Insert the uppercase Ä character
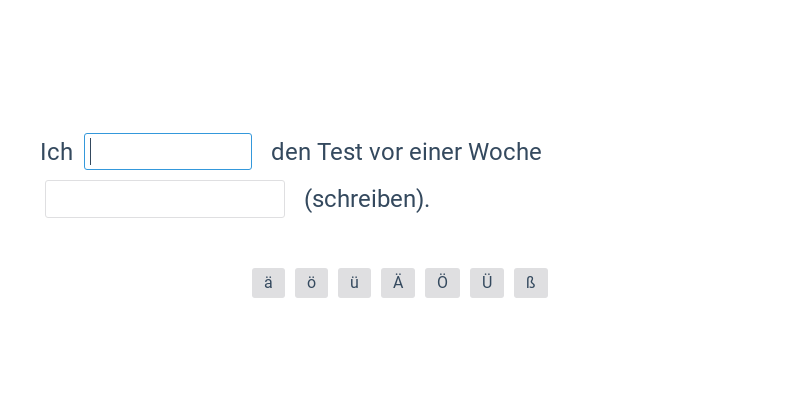The height and width of the screenshot is (400, 800). coord(397,283)
